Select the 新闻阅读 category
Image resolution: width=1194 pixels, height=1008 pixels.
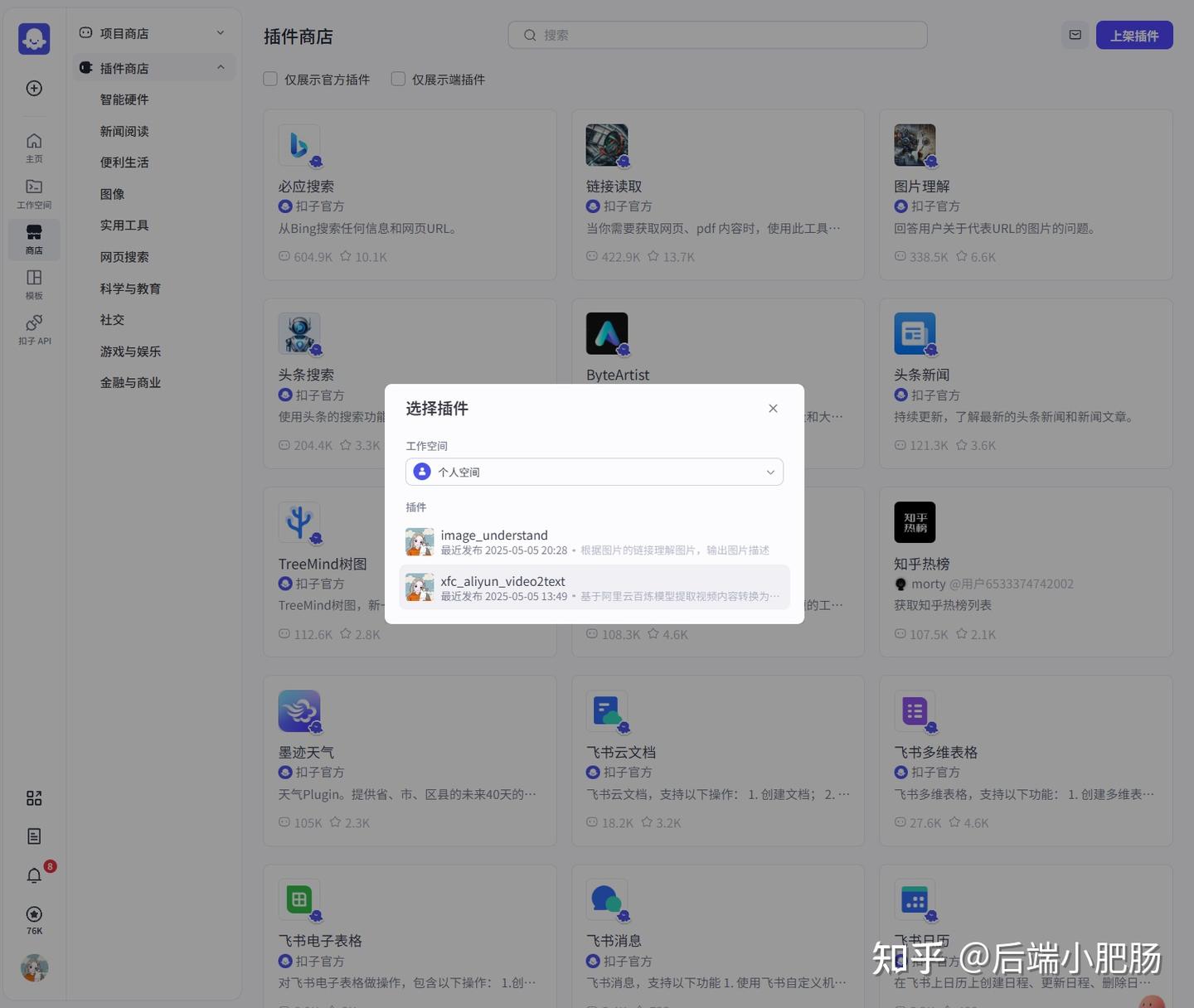pyautogui.click(x=124, y=131)
